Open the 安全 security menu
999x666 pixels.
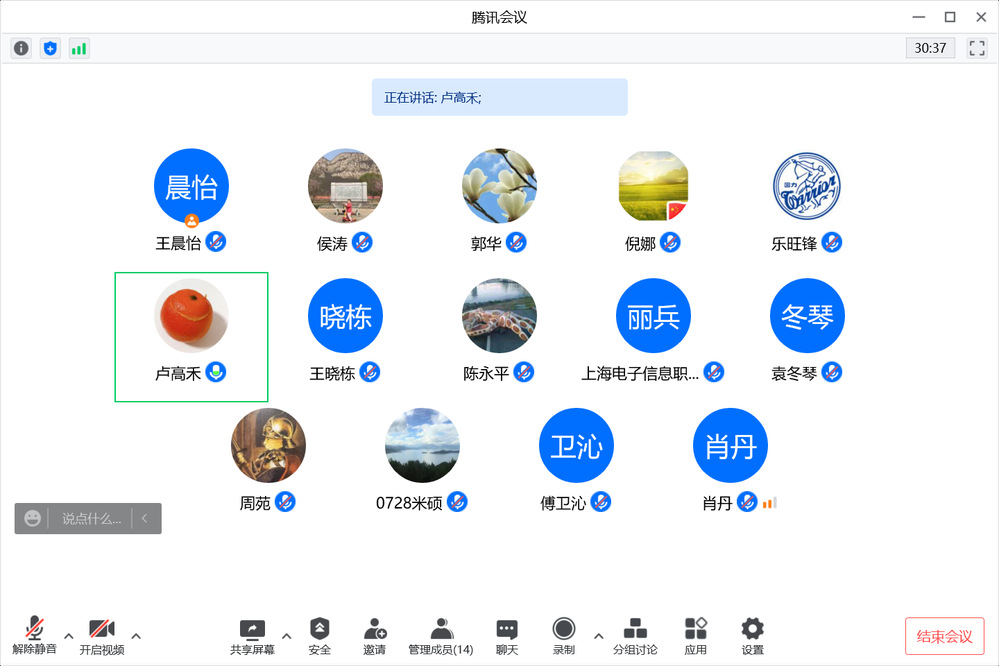pos(319,636)
